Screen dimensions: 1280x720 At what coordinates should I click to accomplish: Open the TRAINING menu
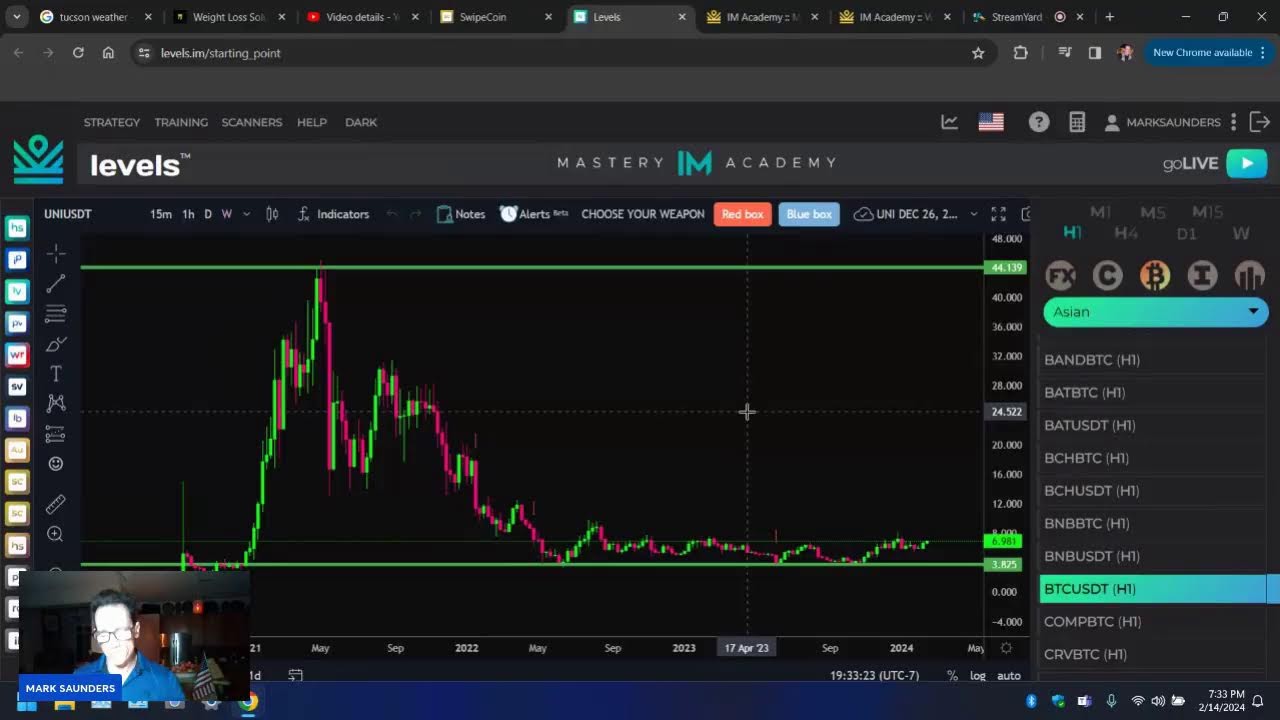(181, 122)
